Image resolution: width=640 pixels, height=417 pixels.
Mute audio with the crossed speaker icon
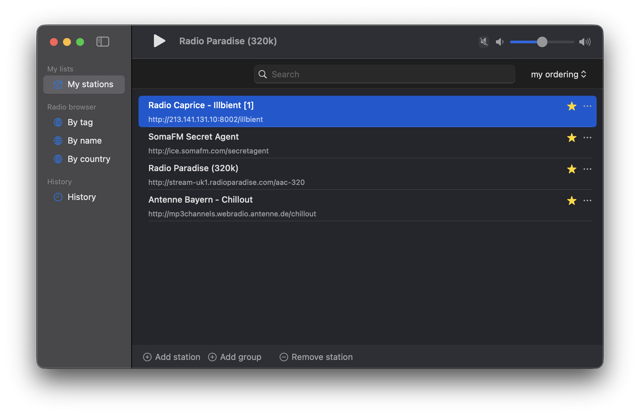484,42
